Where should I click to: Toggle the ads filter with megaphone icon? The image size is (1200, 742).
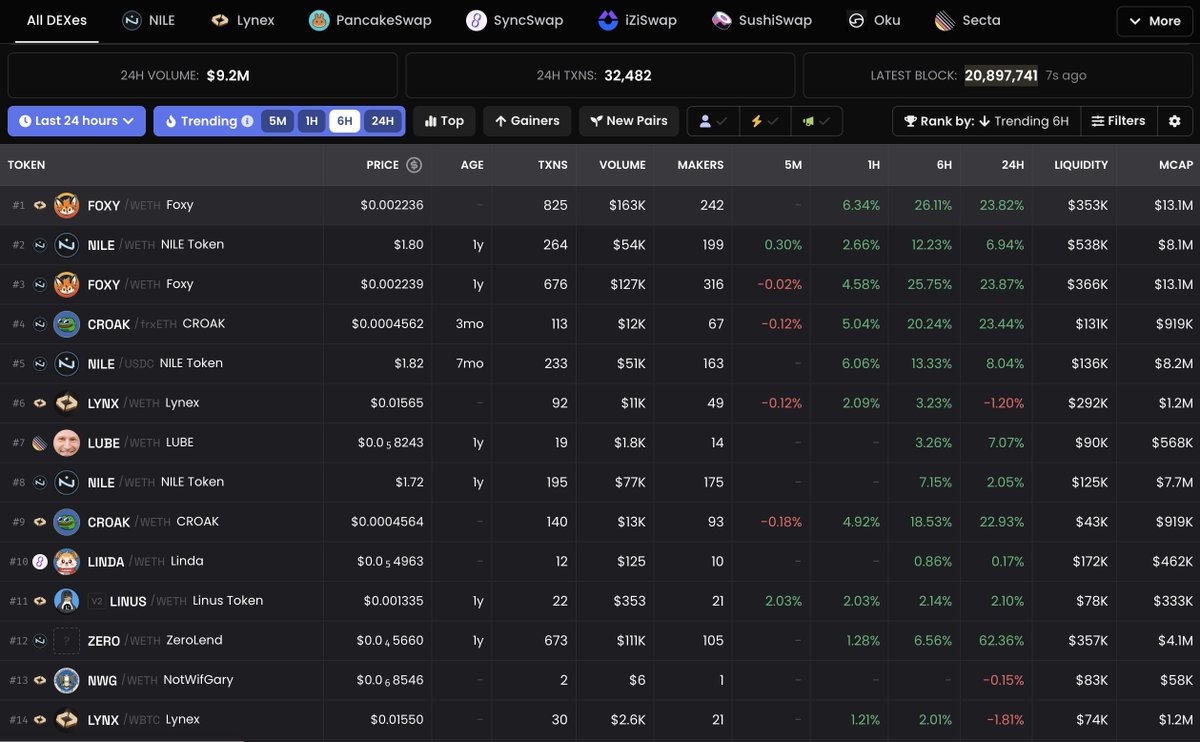816,121
